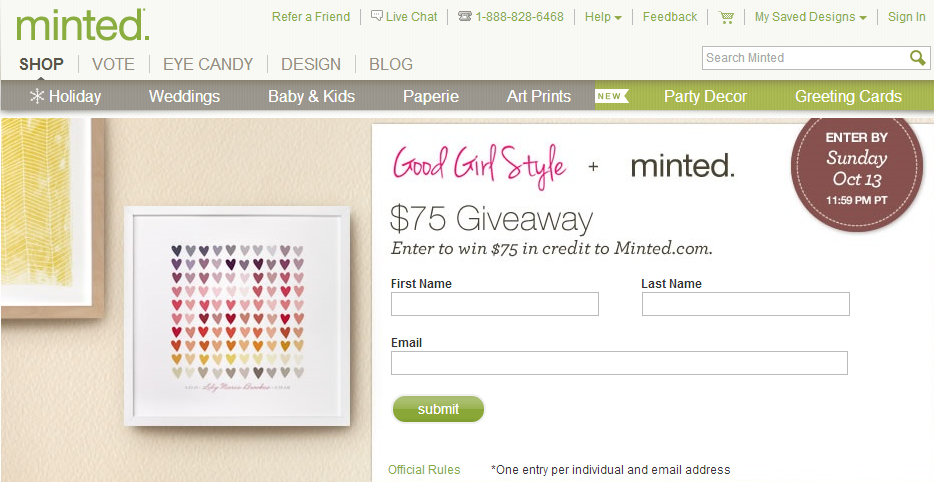Click the Live Chat speech bubble icon
The image size is (934, 482).
point(376,16)
